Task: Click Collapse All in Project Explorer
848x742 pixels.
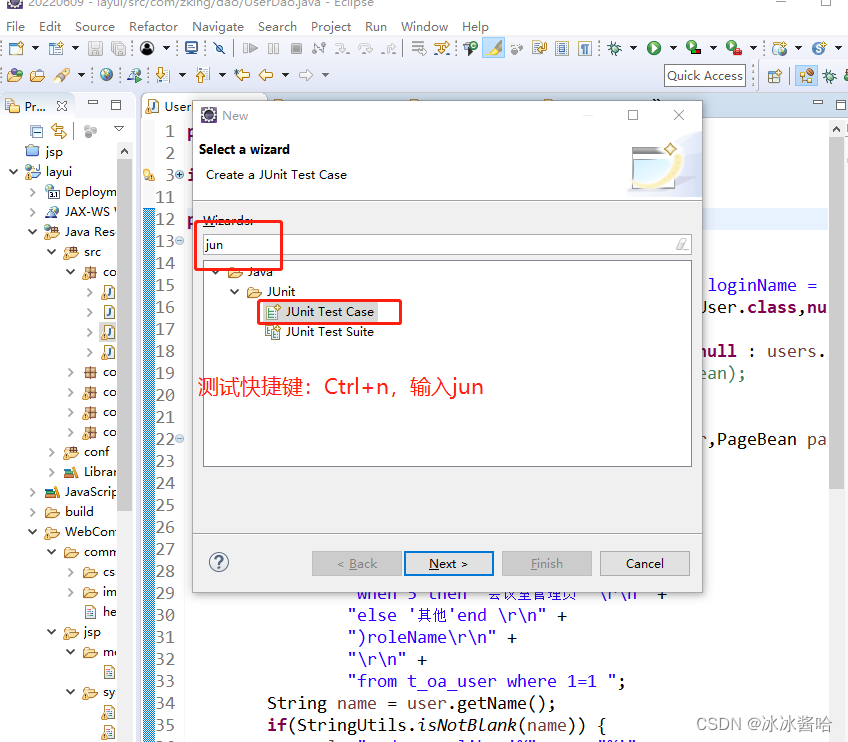Action: tap(36, 131)
